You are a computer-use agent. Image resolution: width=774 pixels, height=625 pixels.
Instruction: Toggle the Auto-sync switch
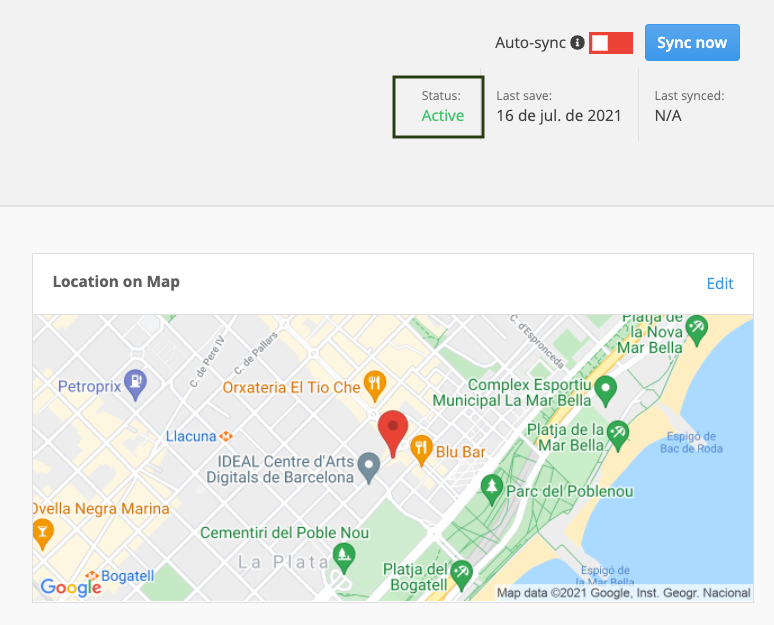click(611, 43)
